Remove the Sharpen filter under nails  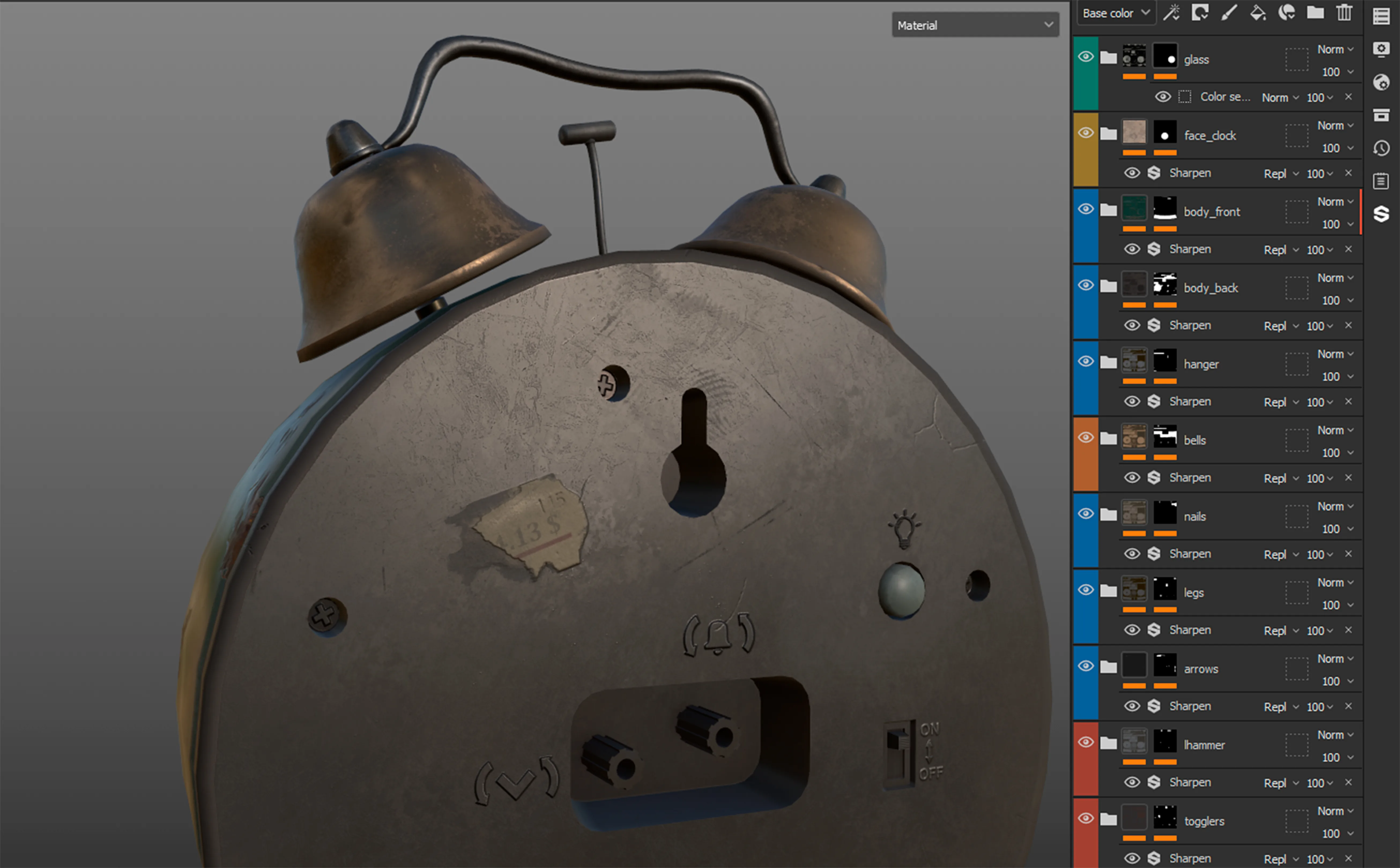pyautogui.click(x=1348, y=554)
